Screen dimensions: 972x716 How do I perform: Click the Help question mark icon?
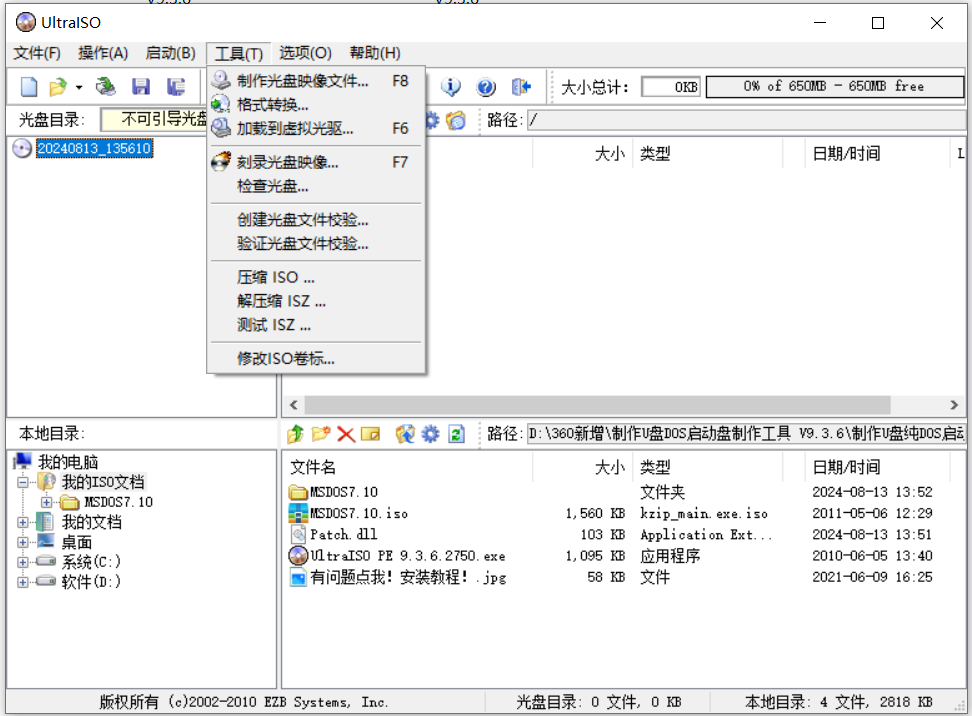(x=486, y=87)
